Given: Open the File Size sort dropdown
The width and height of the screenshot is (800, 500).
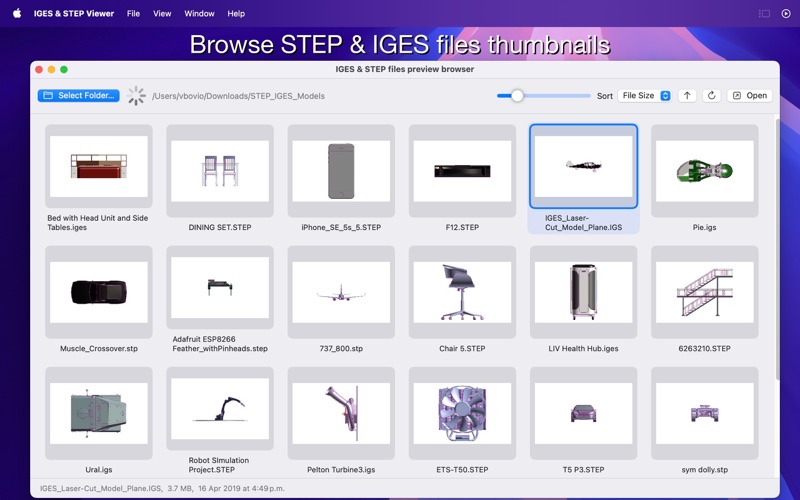Looking at the screenshot, I should (x=645, y=95).
